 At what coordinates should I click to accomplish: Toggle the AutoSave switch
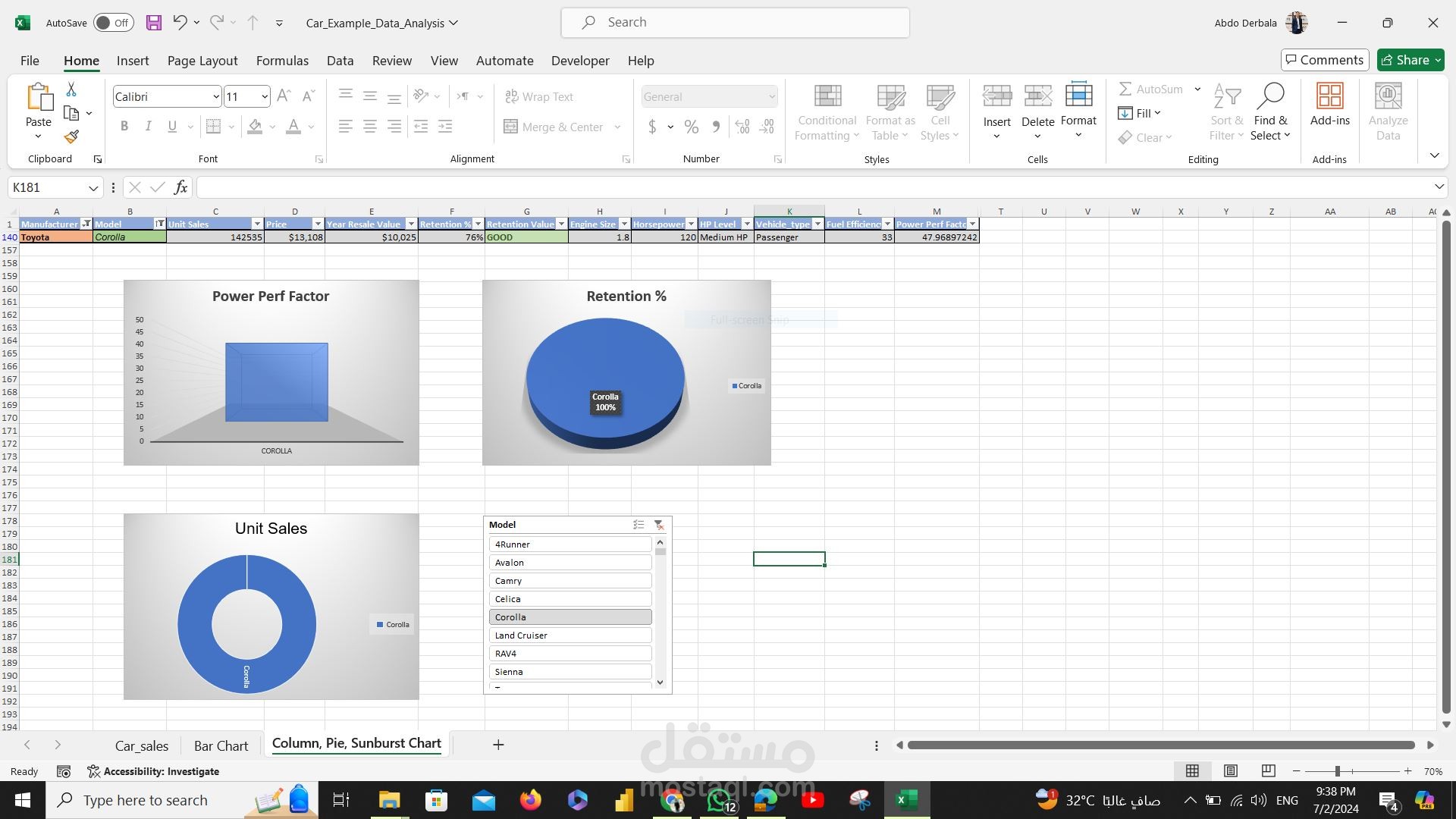114,23
